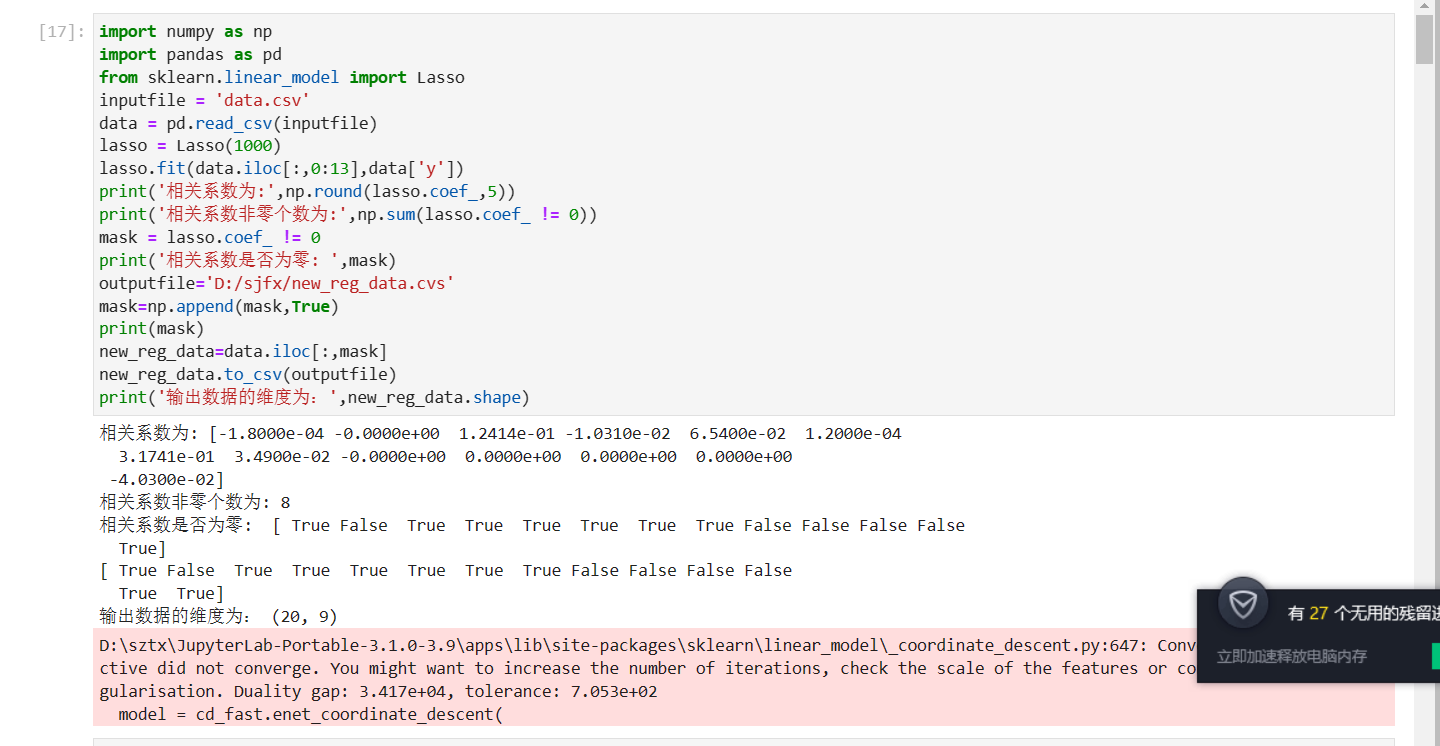Click the '有 27 个无用的残留' notification title
The image size is (1440, 746).
click(x=1362, y=613)
